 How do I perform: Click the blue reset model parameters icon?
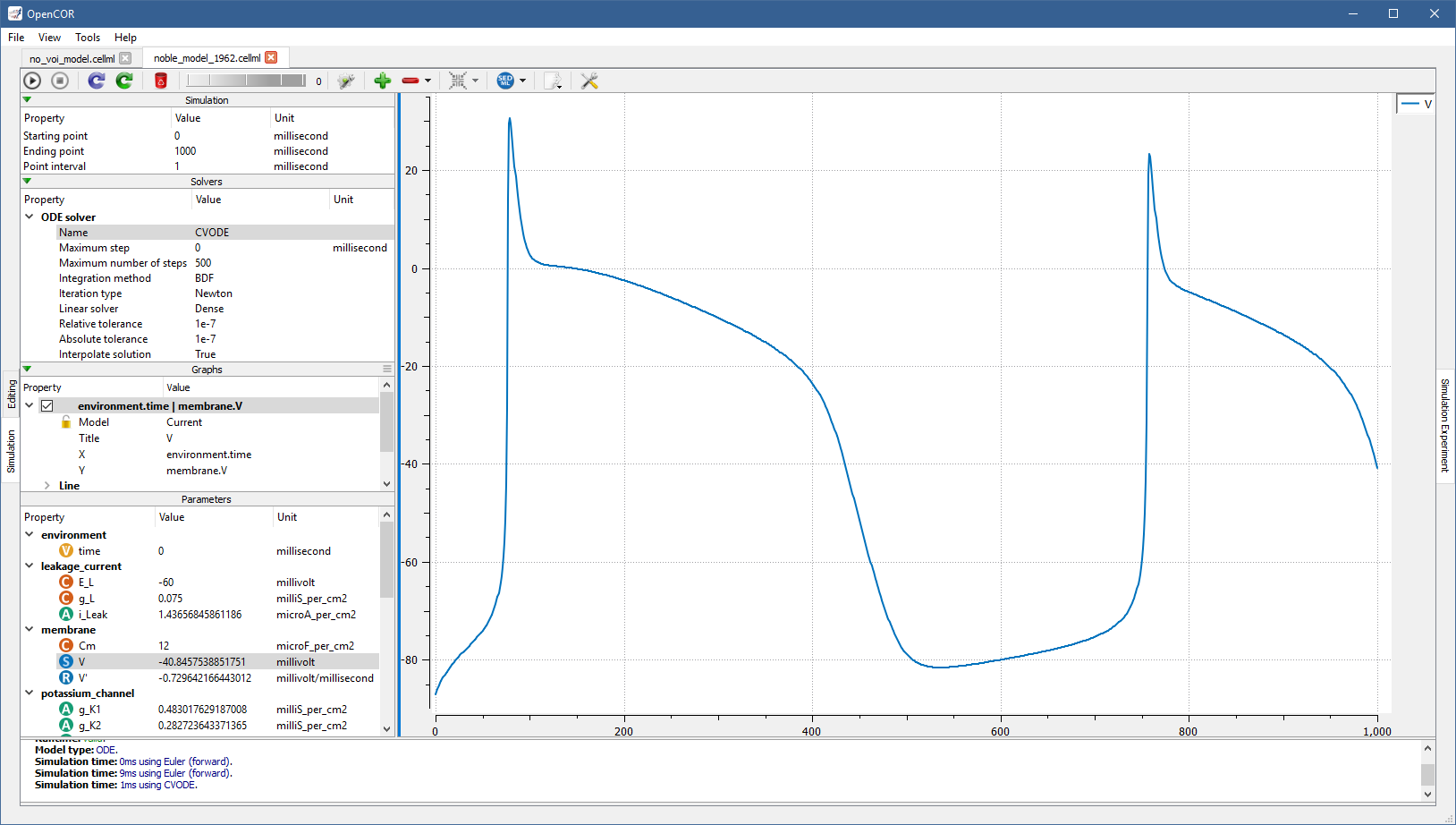(x=97, y=81)
